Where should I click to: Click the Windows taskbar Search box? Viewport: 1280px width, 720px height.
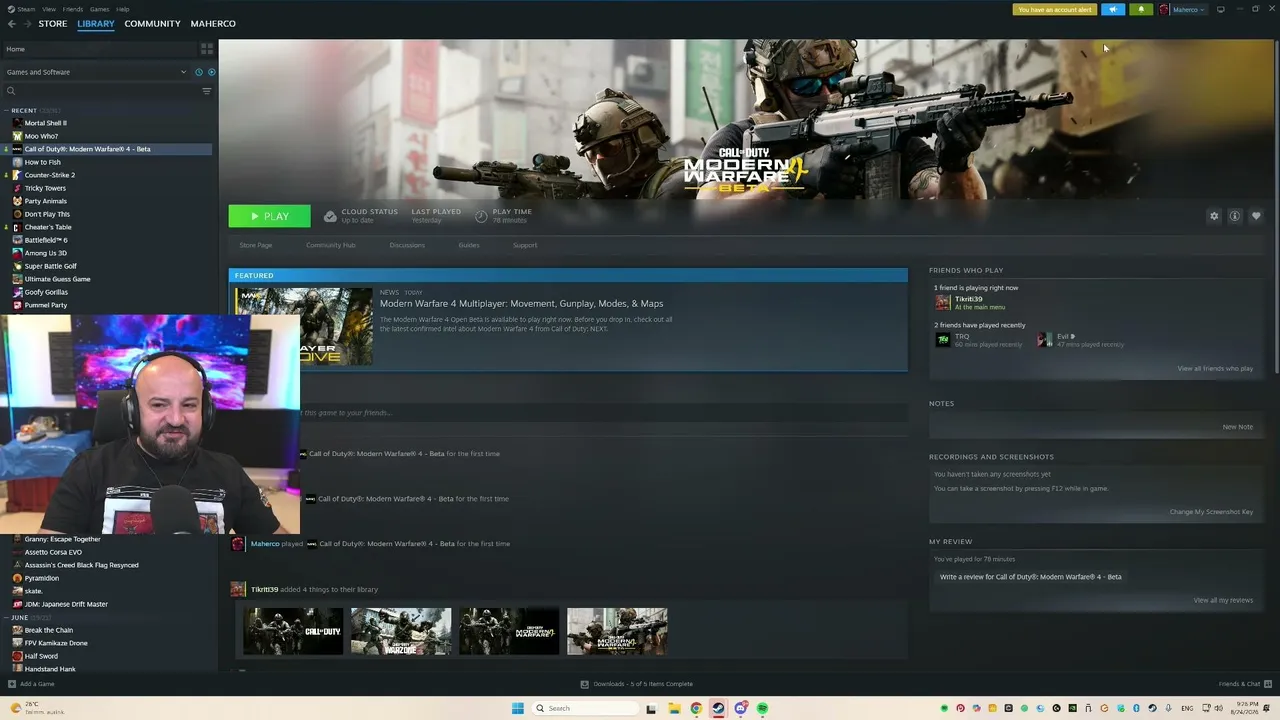[584, 708]
